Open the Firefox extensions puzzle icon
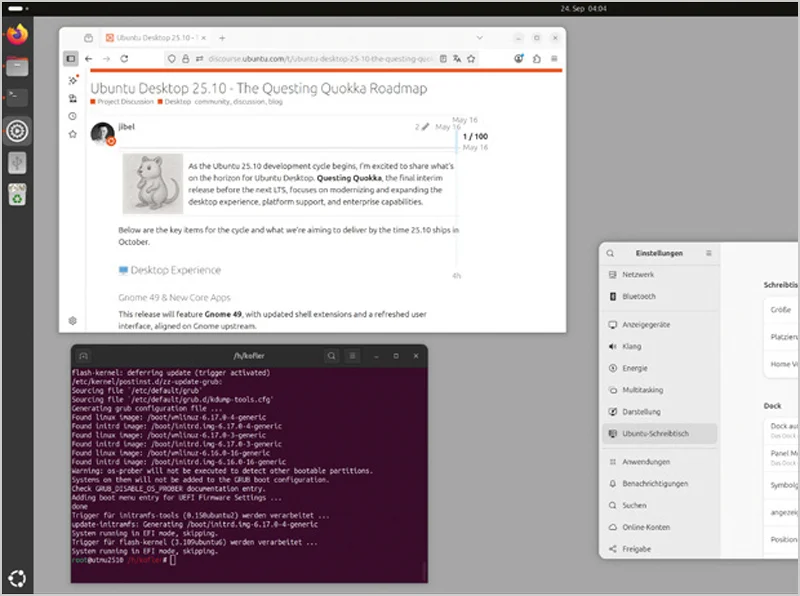The image size is (800, 596). [x=538, y=60]
